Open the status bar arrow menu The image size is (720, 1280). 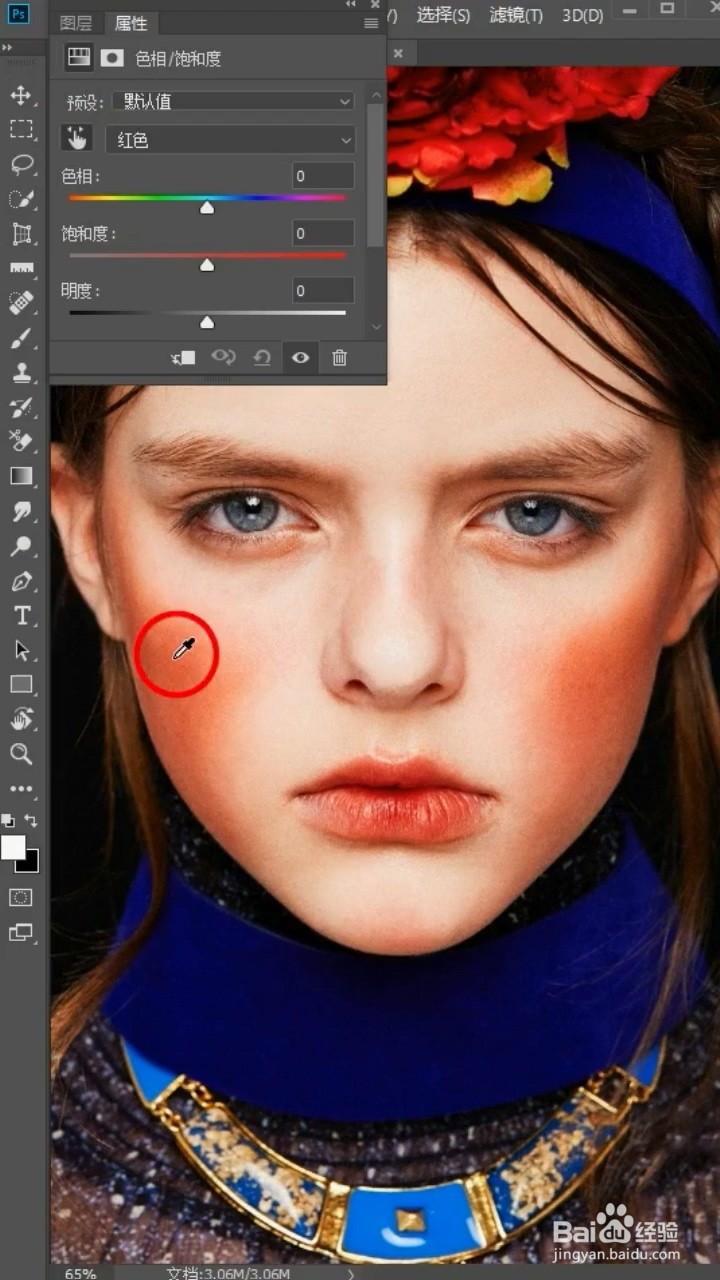pyautogui.click(x=350, y=1273)
